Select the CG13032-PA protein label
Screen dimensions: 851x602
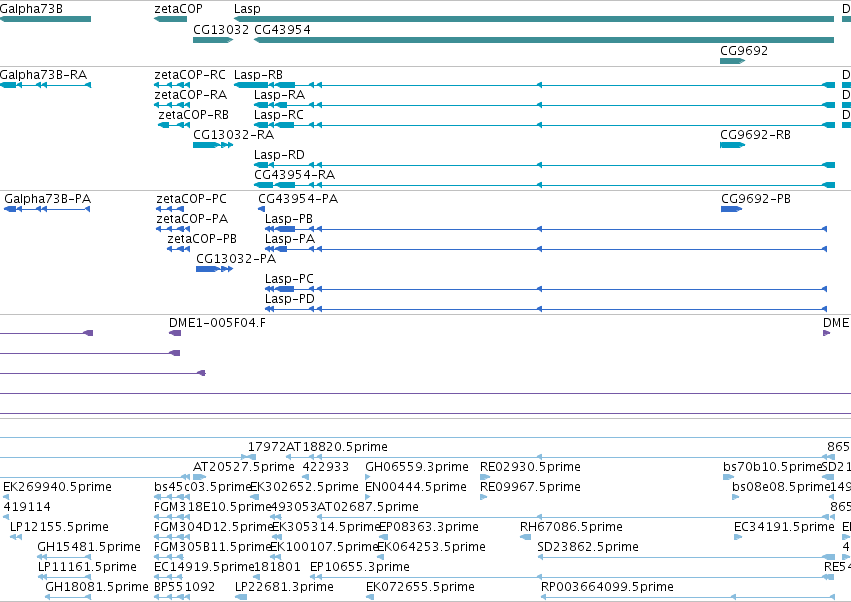coord(236,259)
